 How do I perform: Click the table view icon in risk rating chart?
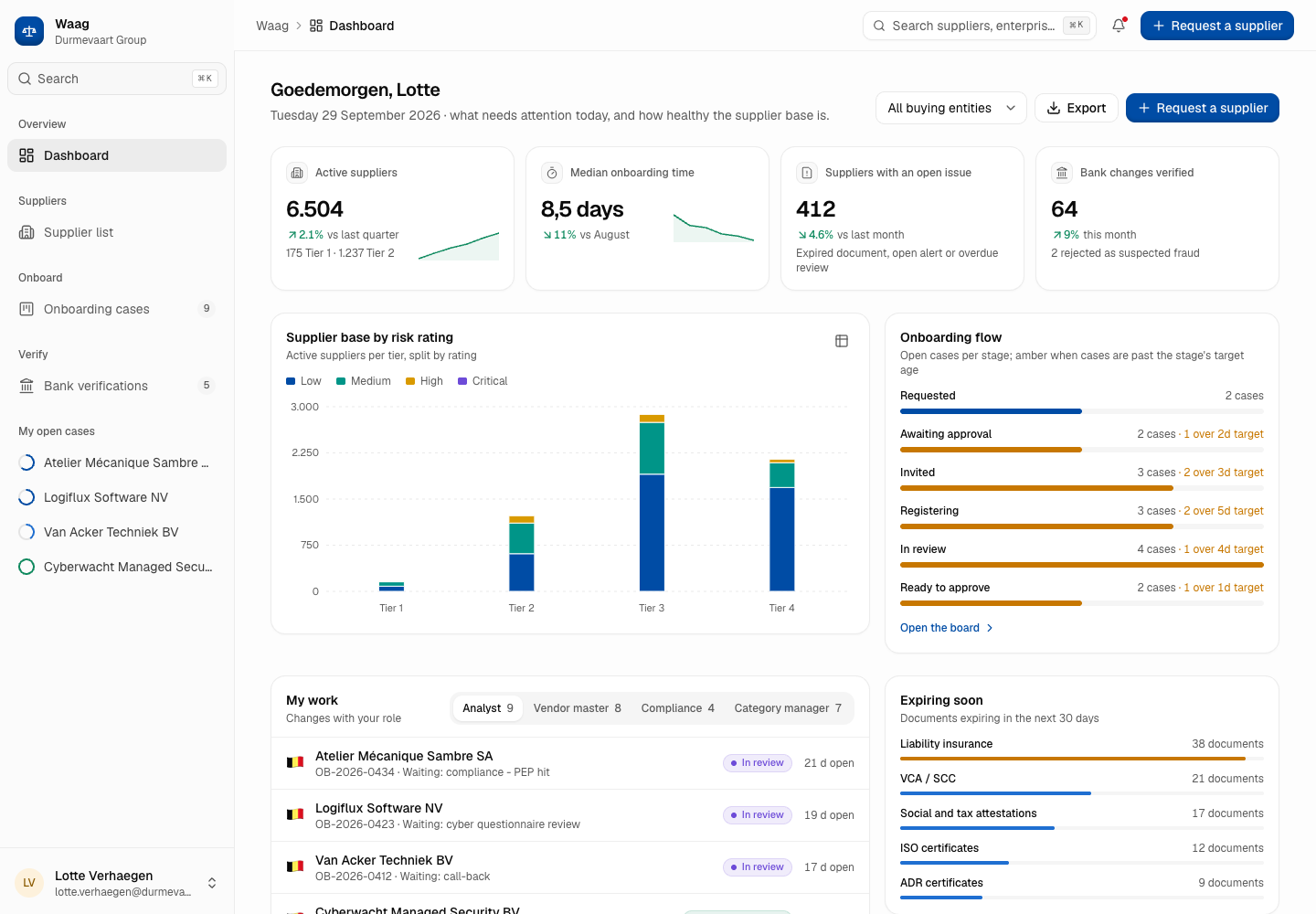(x=842, y=341)
